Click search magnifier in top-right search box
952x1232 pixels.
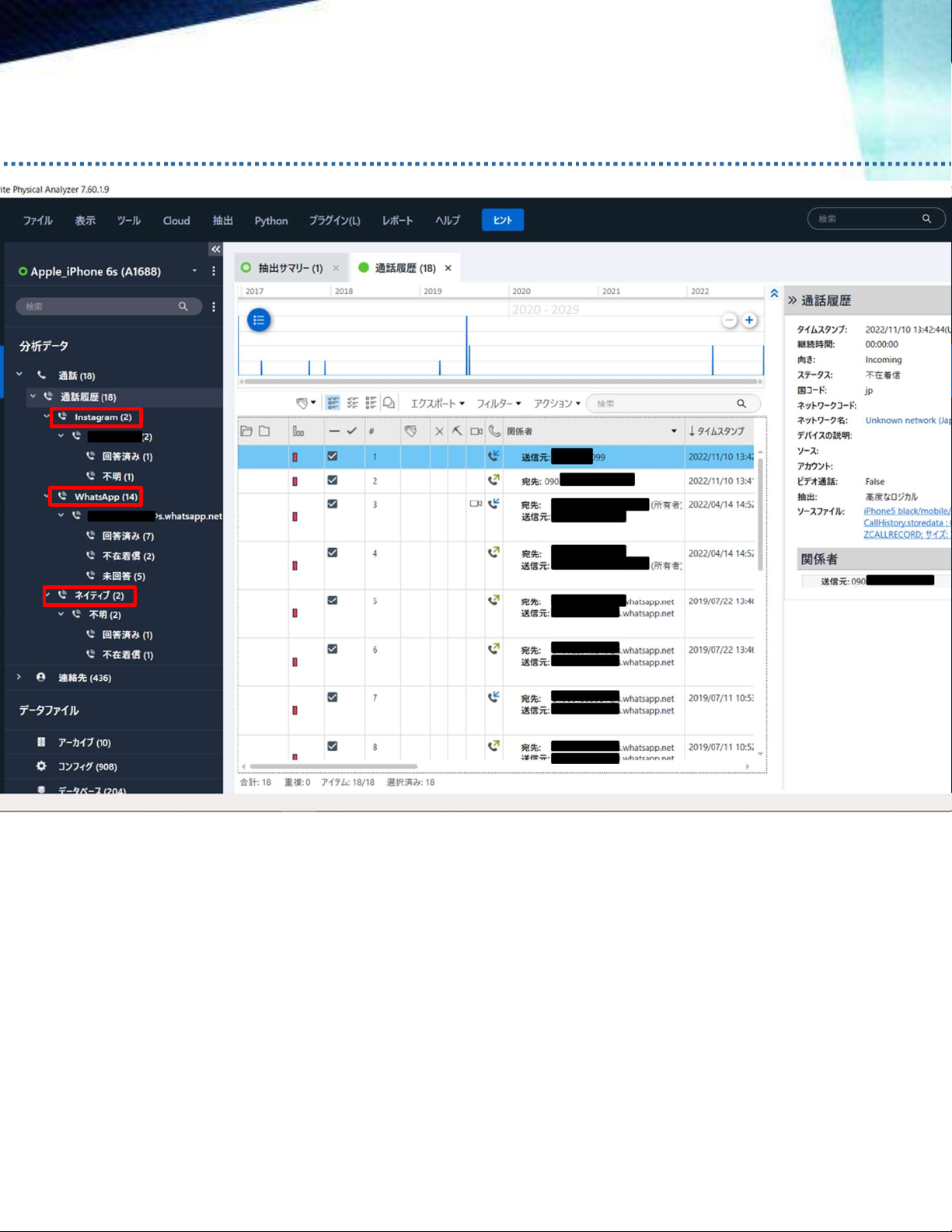pos(926,219)
